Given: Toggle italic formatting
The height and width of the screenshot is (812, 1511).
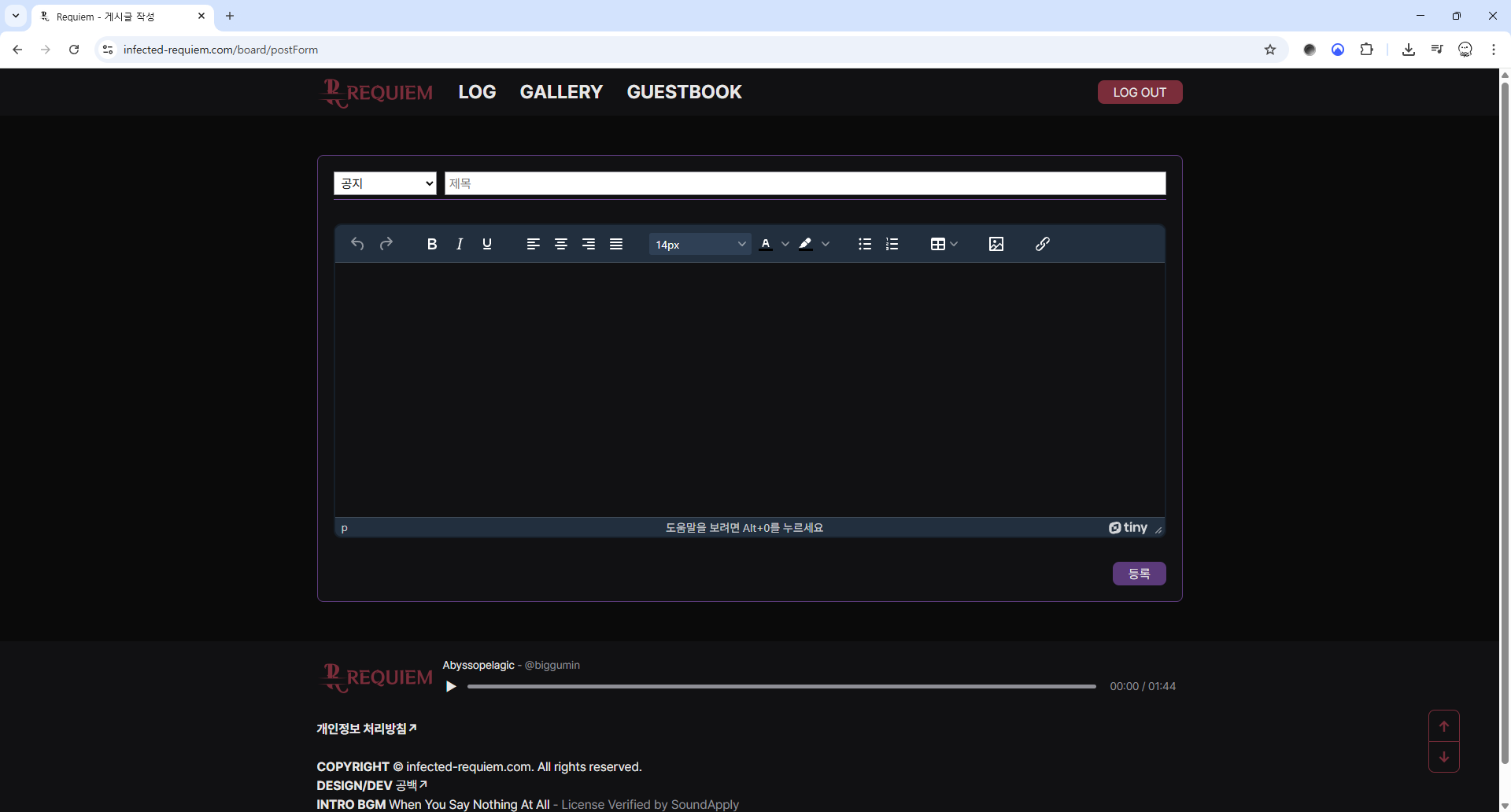Looking at the screenshot, I should [460, 244].
